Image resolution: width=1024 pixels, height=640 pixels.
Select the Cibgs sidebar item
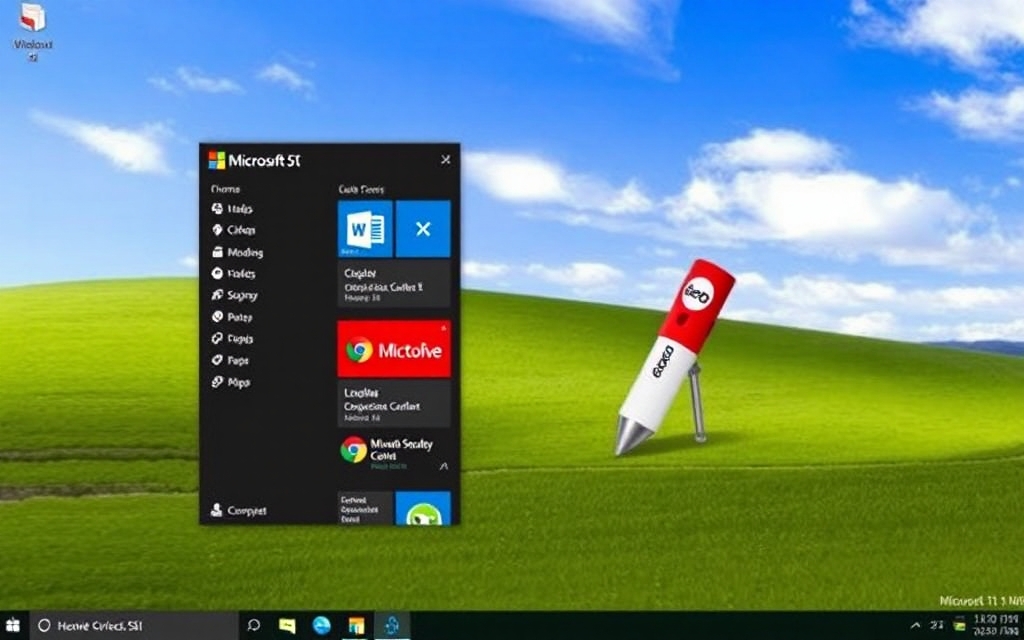(234, 230)
